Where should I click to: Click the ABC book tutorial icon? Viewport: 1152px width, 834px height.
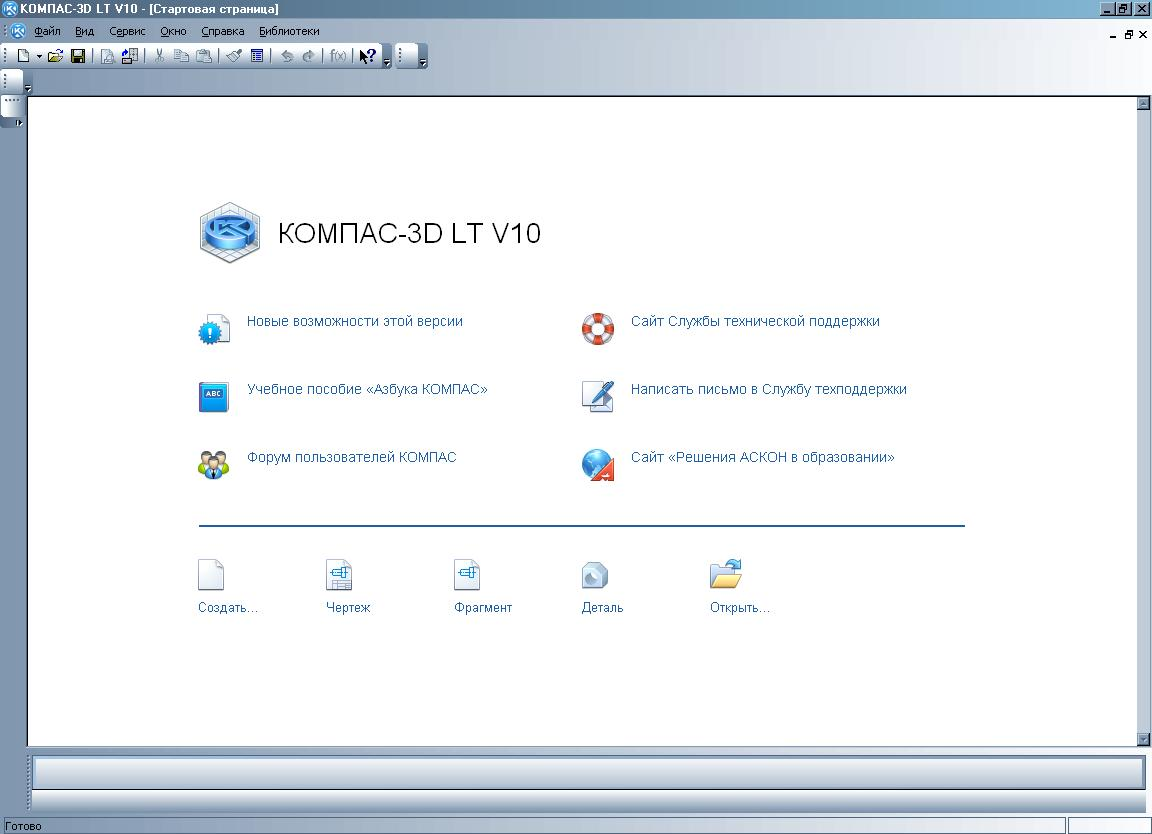pos(214,397)
